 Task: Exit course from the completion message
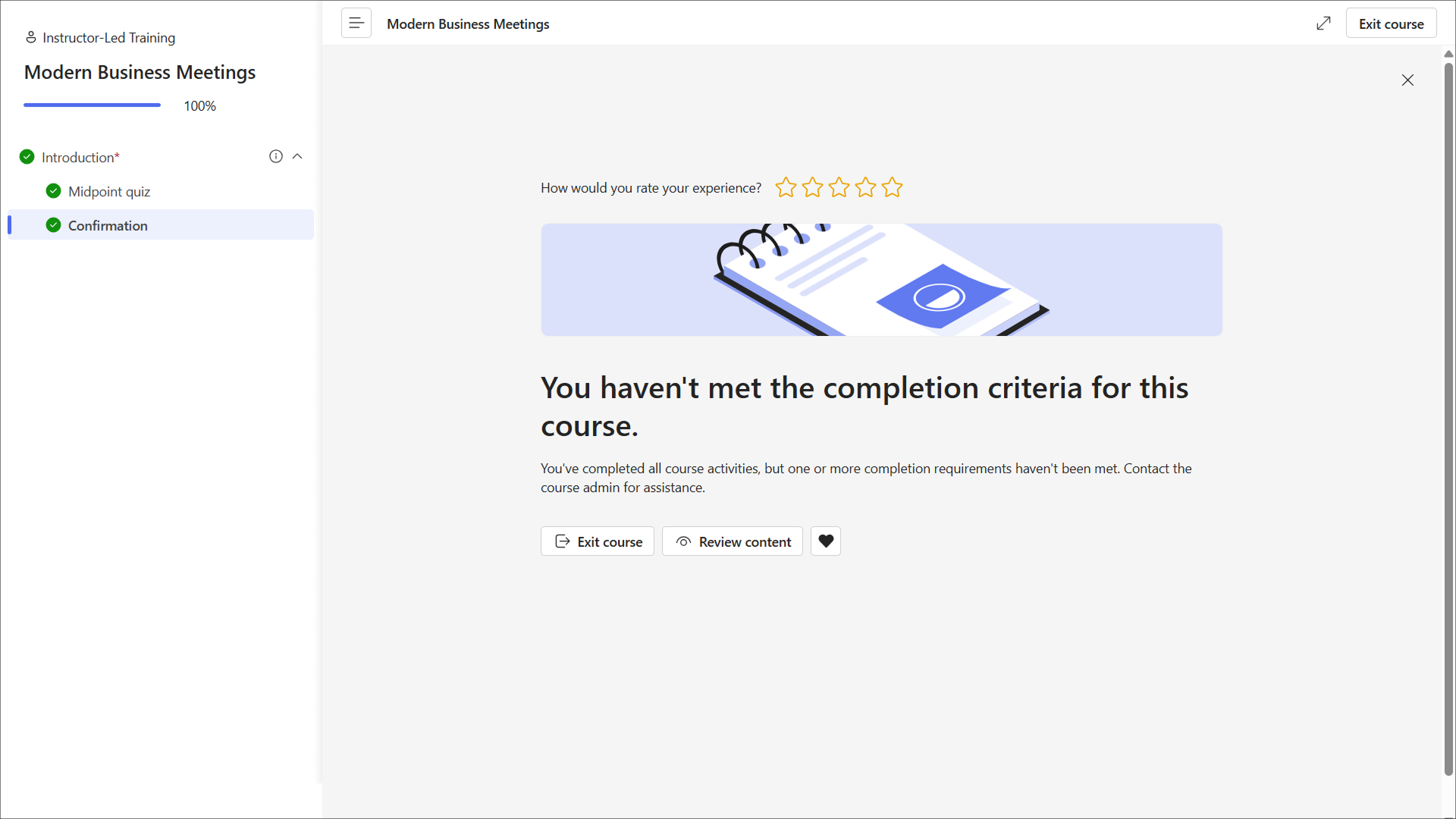[598, 541]
